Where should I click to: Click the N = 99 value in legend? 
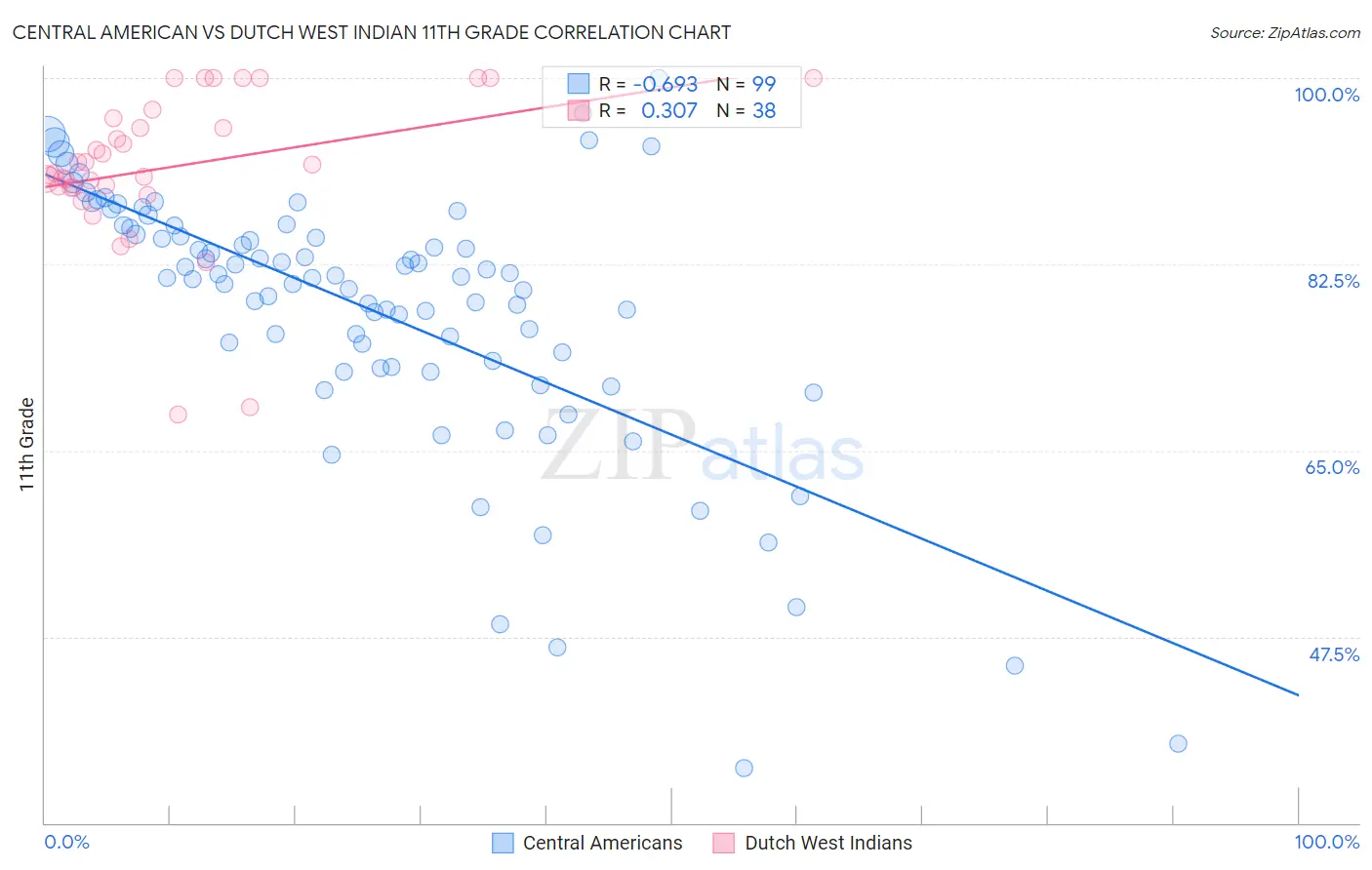(747, 84)
